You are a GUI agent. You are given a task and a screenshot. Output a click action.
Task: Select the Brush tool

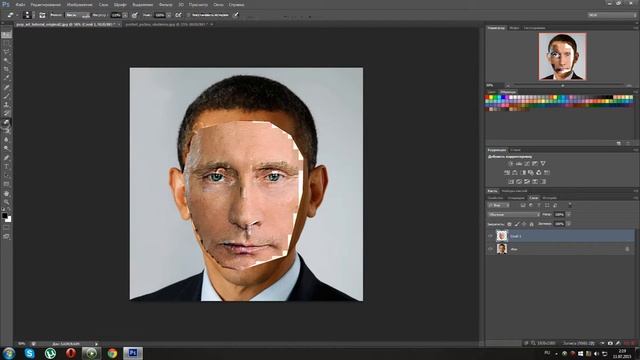point(7,96)
